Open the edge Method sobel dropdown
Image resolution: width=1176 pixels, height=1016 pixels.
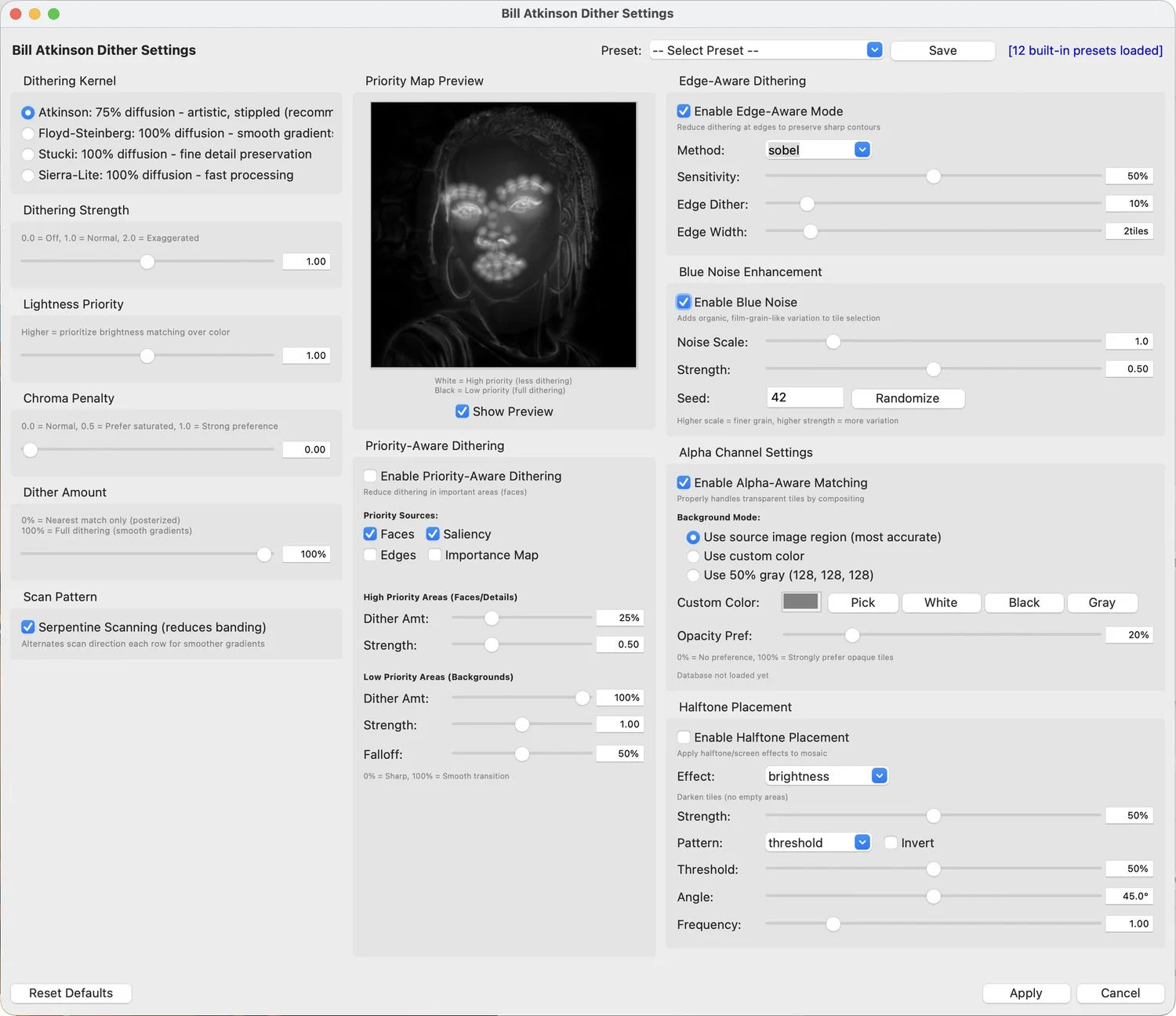(x=818, y=150)
